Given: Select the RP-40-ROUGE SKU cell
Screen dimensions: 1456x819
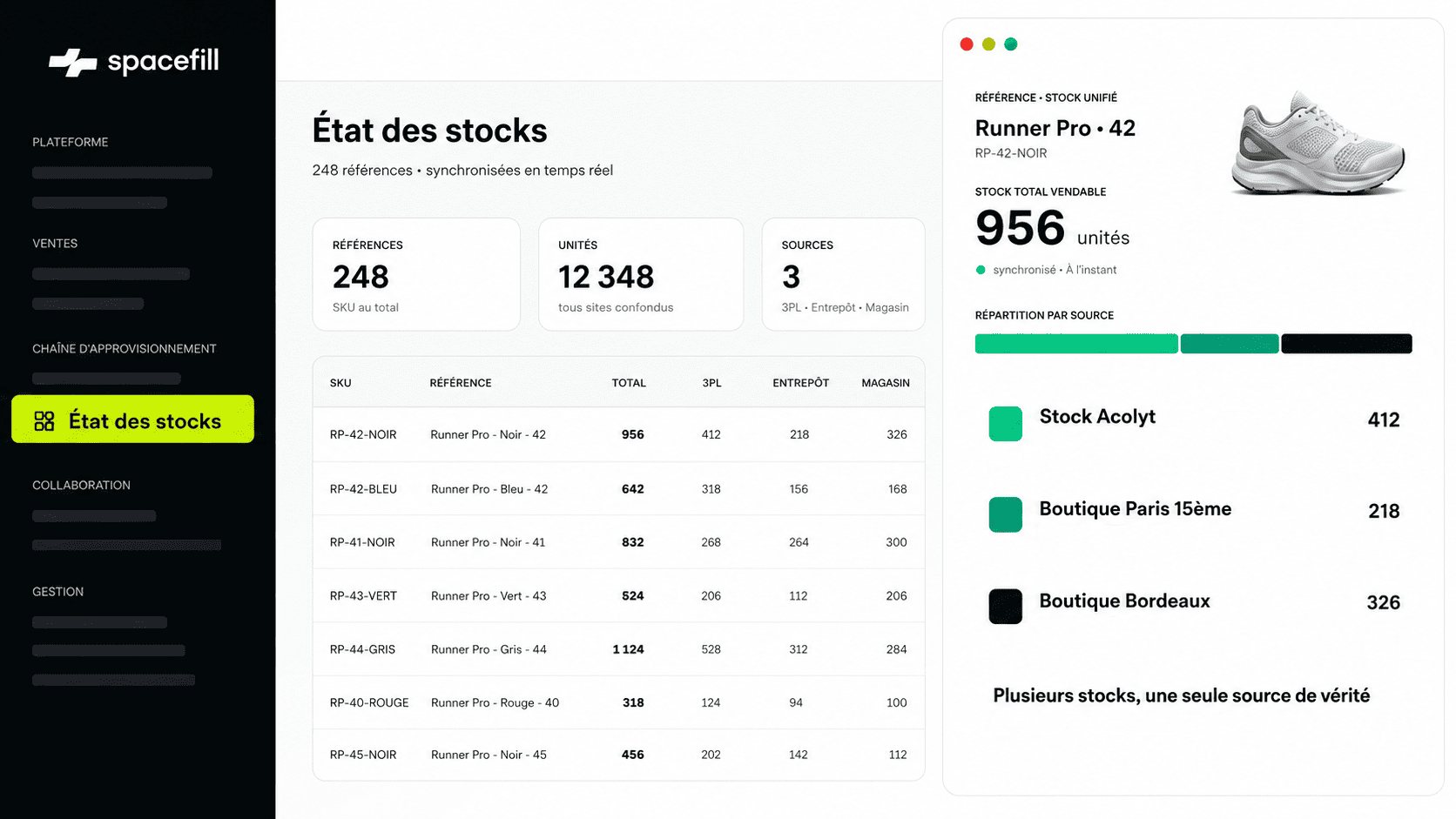Looking at the screenshot, I should [x=369, y=702].
